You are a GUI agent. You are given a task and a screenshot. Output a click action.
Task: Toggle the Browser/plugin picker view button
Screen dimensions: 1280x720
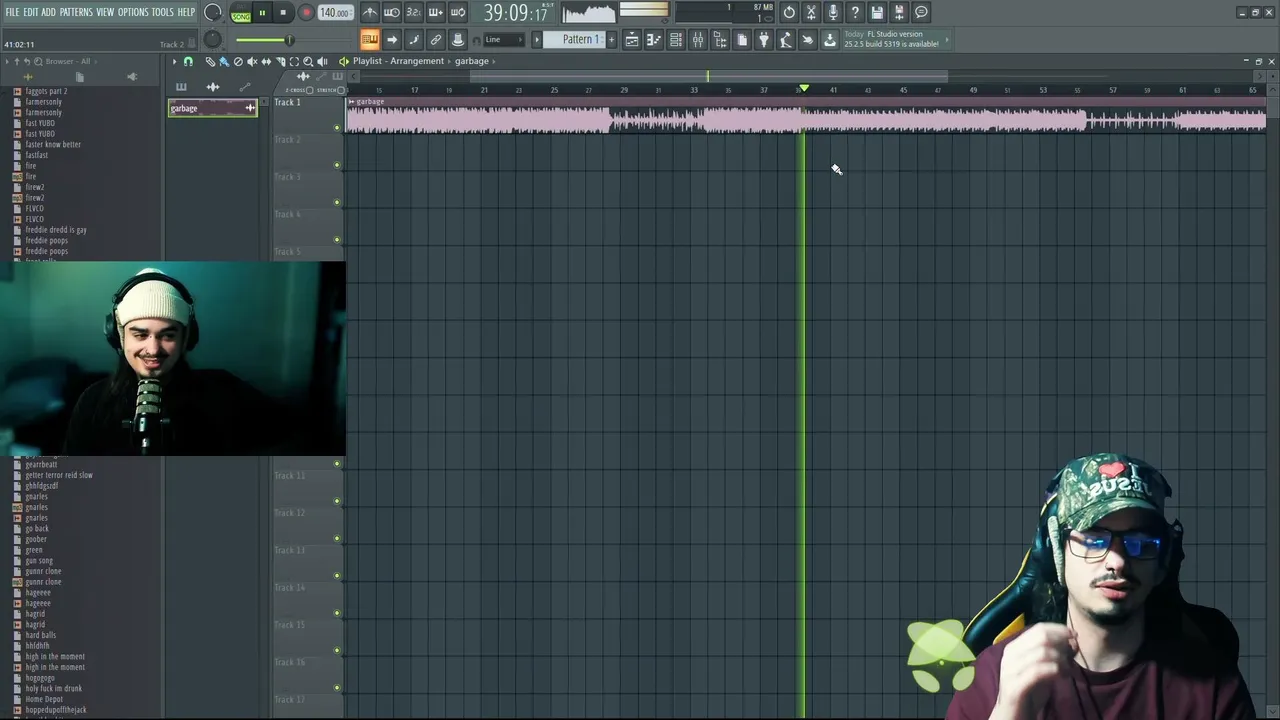(720, 40)
